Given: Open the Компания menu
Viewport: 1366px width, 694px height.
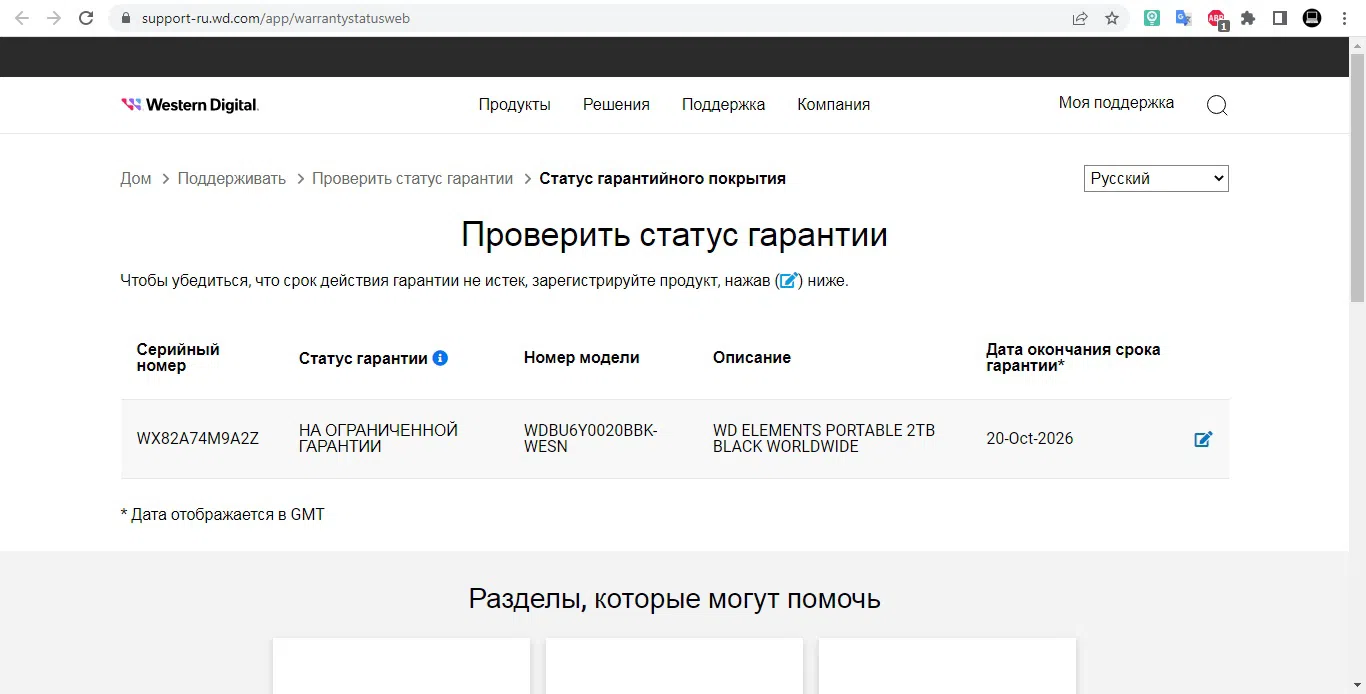Looking at the screenshot, I should 833,104.
